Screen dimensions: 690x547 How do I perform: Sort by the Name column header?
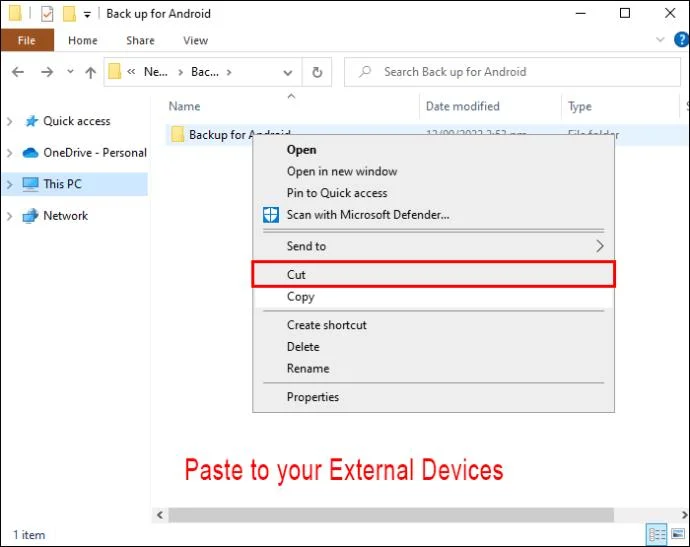tap(184, 106)
